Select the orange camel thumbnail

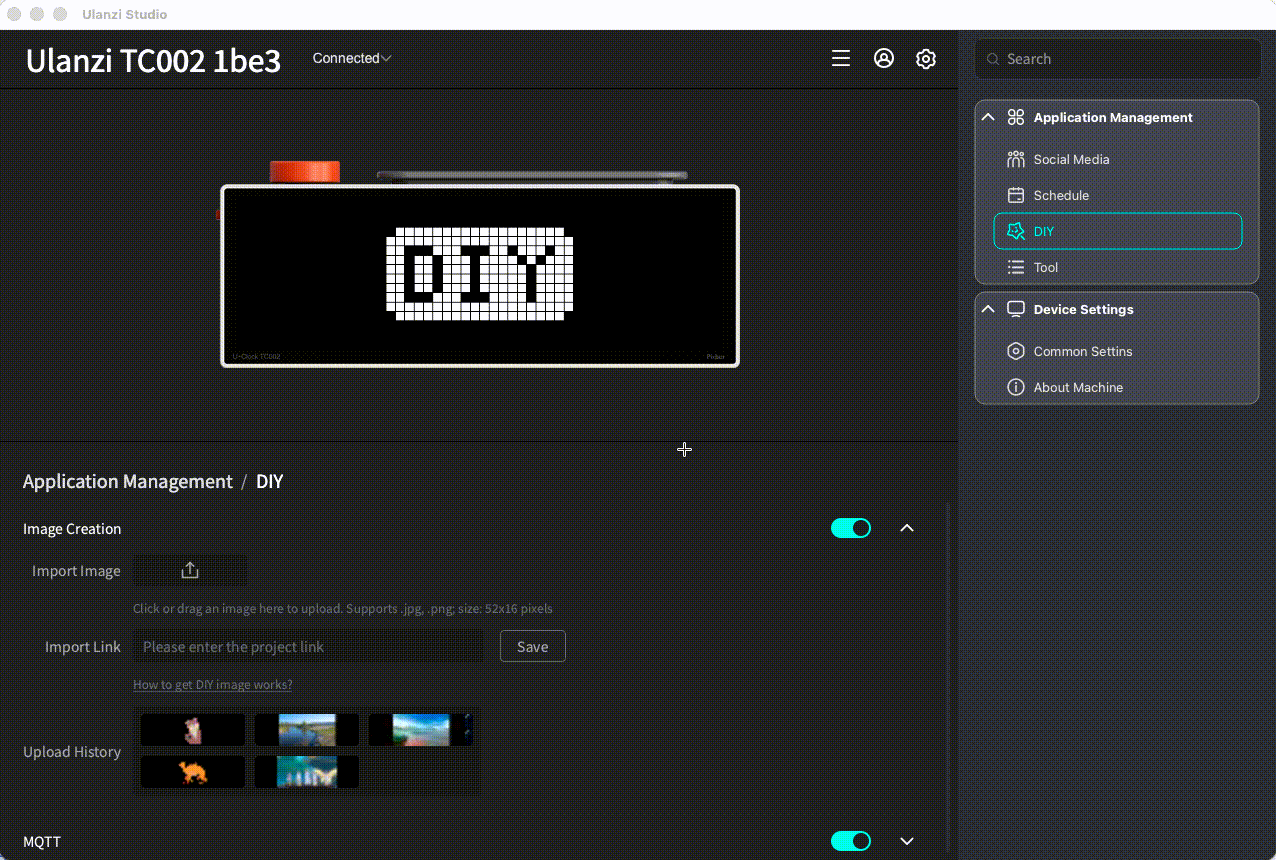pyautogui.click(x=193, y=771)
